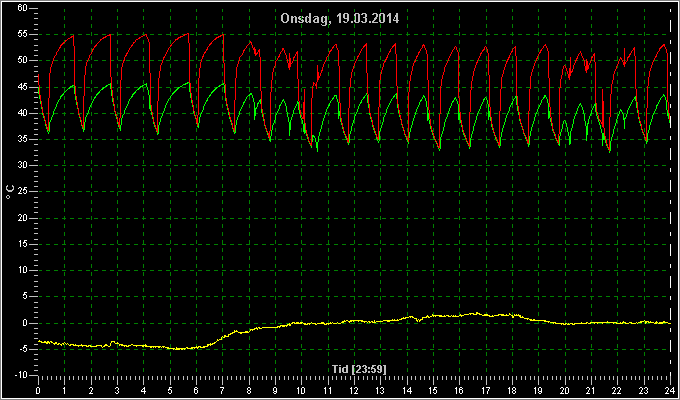
Task: Click the -10 temperature axis label
Action: pyautogui.click(x=21, y=375)
